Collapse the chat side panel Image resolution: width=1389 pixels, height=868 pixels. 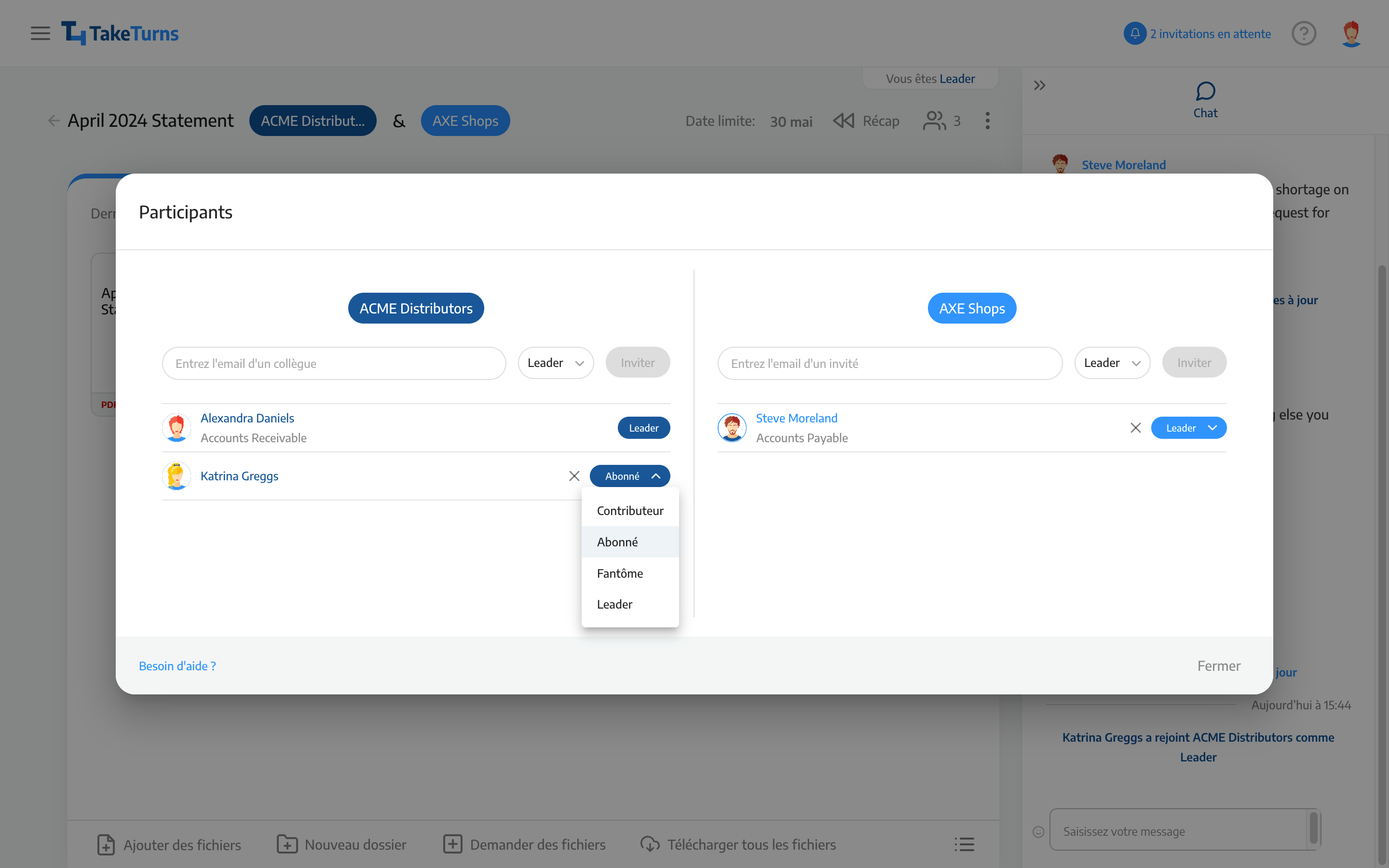[x=1039, y=85]
